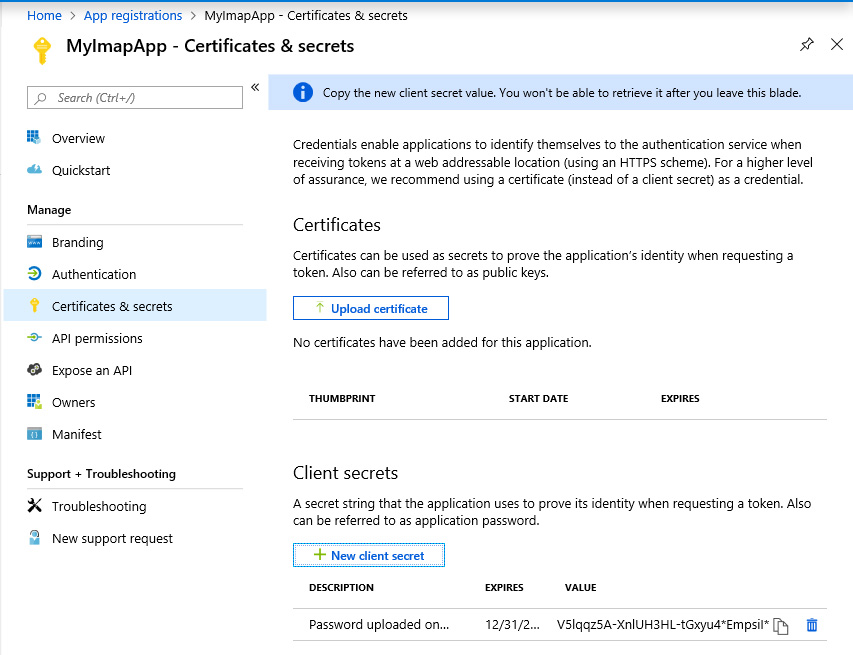Click the yellow key icon beside the MyImapApp title

coord(42,51)
